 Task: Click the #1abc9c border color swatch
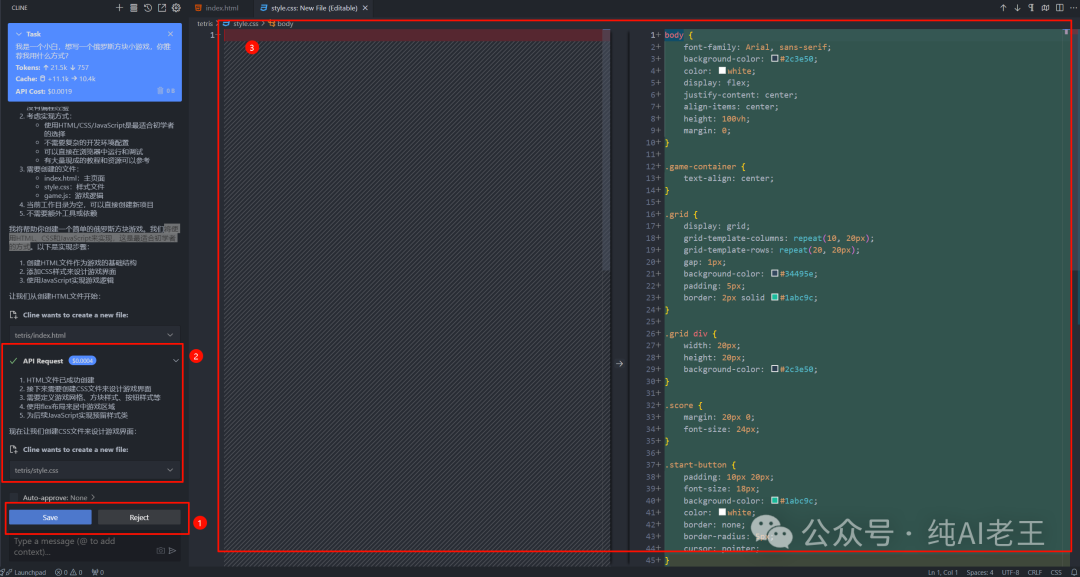click(x=775, y=298)
